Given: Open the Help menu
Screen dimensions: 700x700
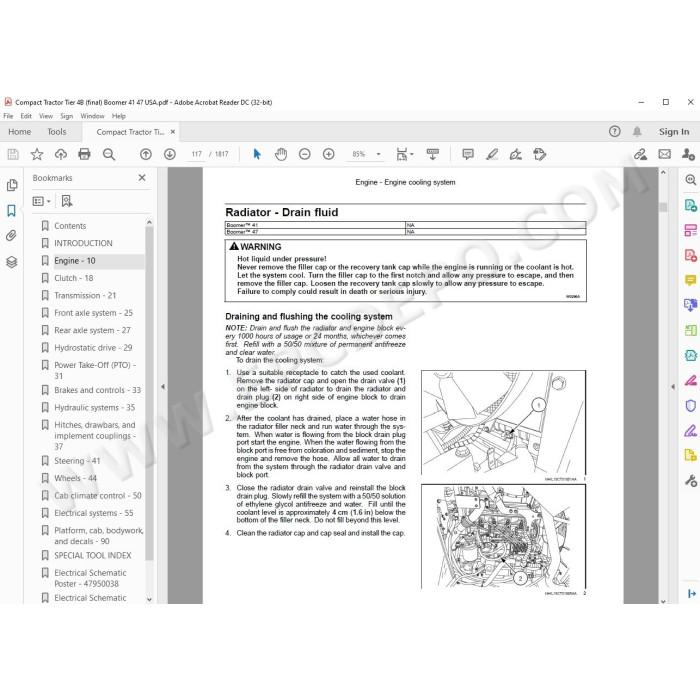Looking at the screenshot, I should point(118,116).
